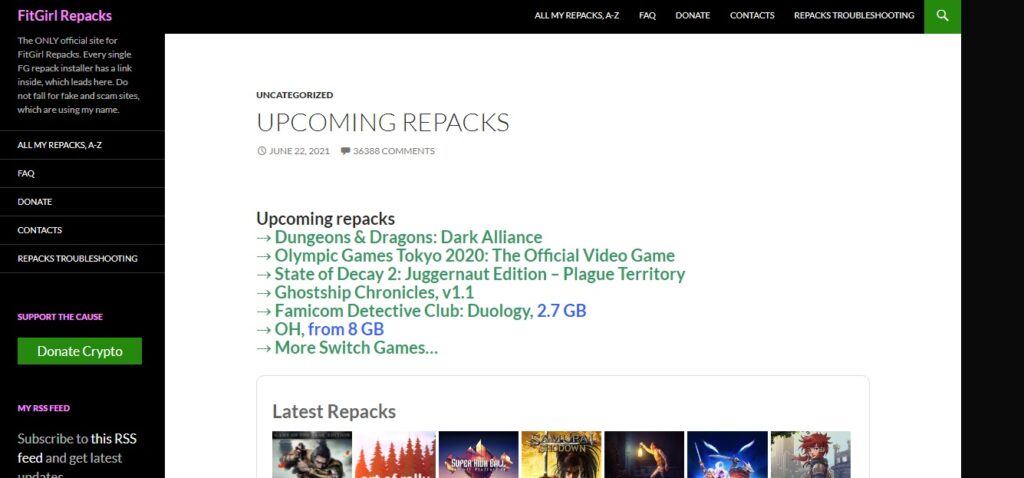Screen dimensions: 1024x478
Task: Click the 'from 8 GB' size text
Action: tap(346, 329)
